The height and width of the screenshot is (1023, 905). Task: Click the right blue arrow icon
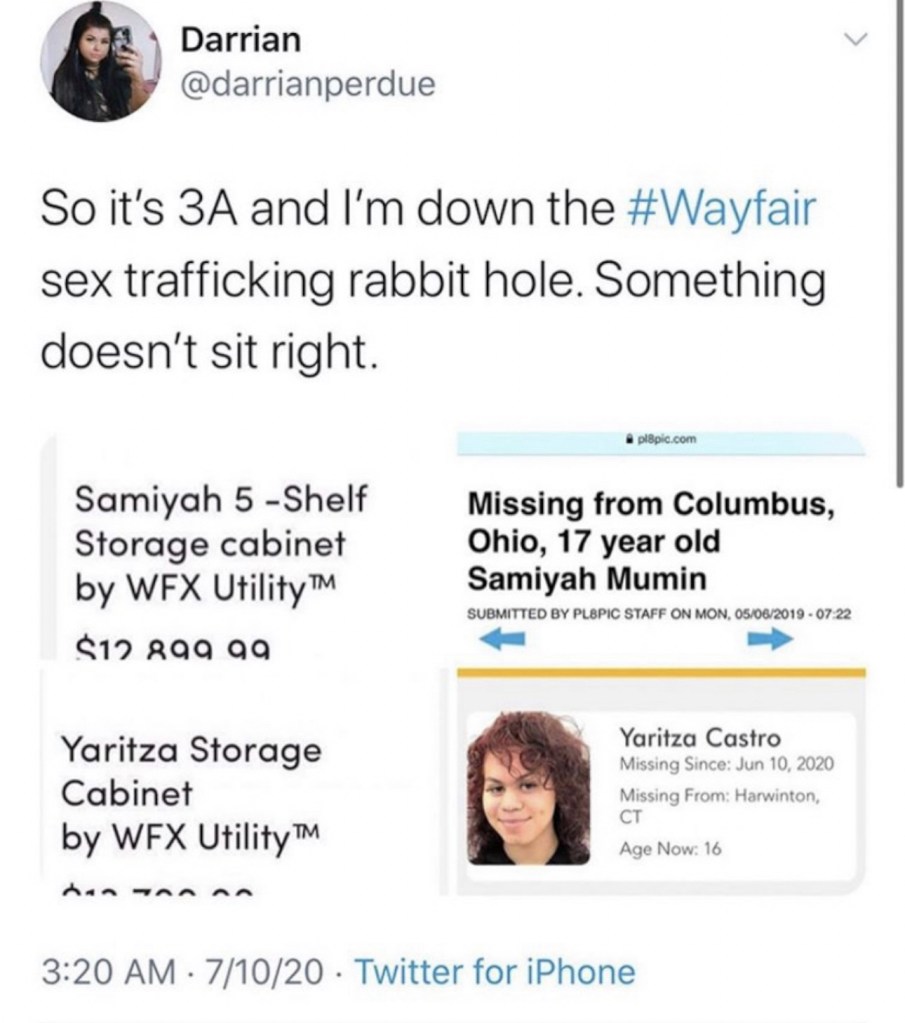(x=771, y=639)
